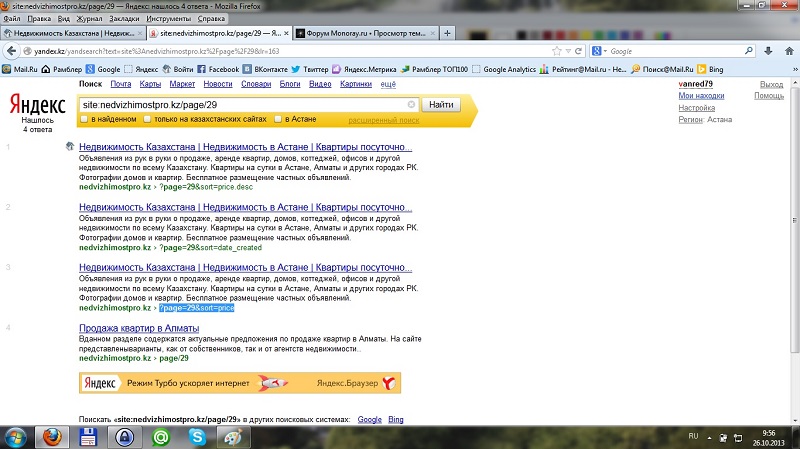Expand 'ещё' Yandex services list

coord(388,84)
